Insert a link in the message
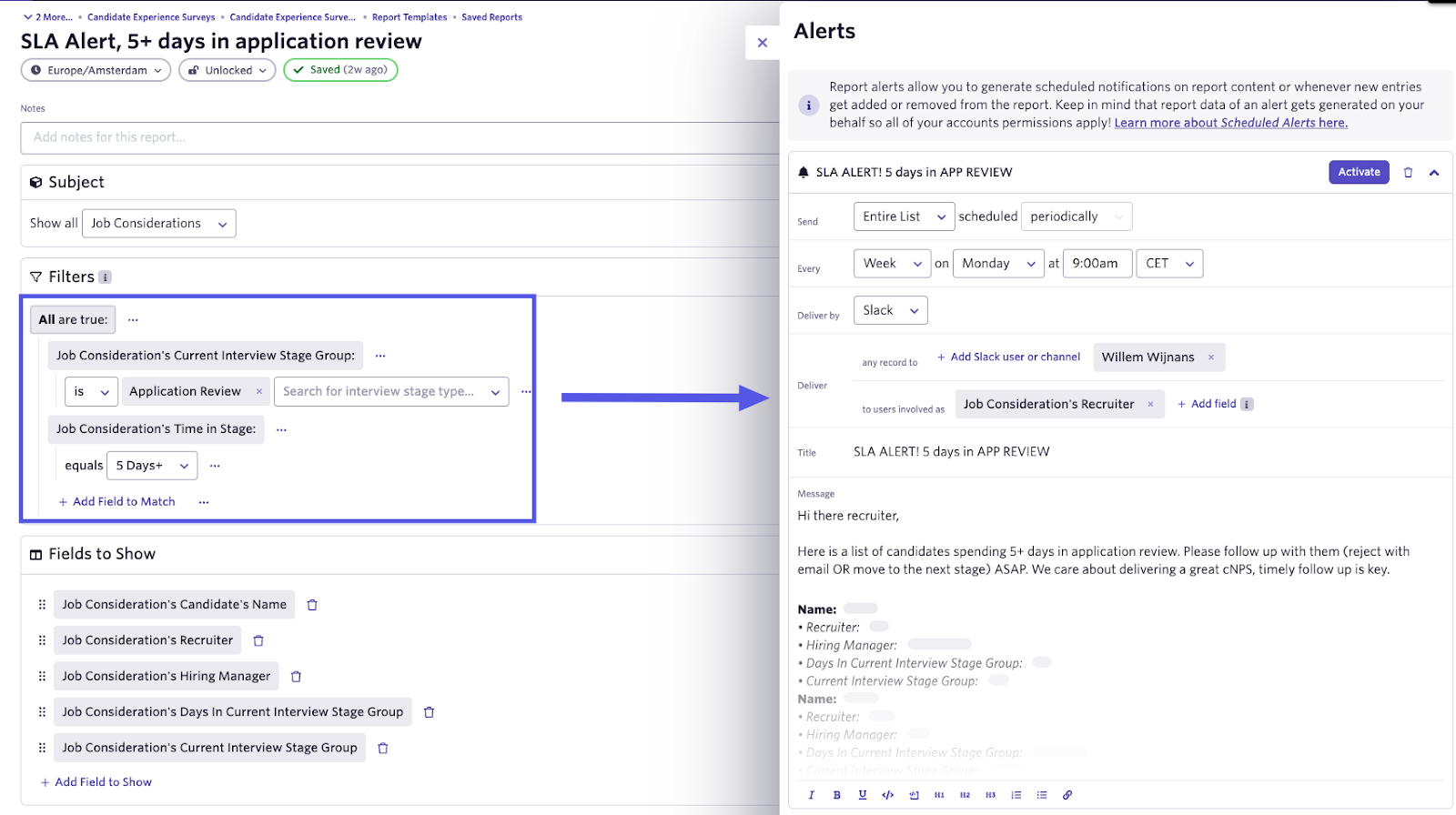This screenshot has height=815, width=1456. point(1067,795)
